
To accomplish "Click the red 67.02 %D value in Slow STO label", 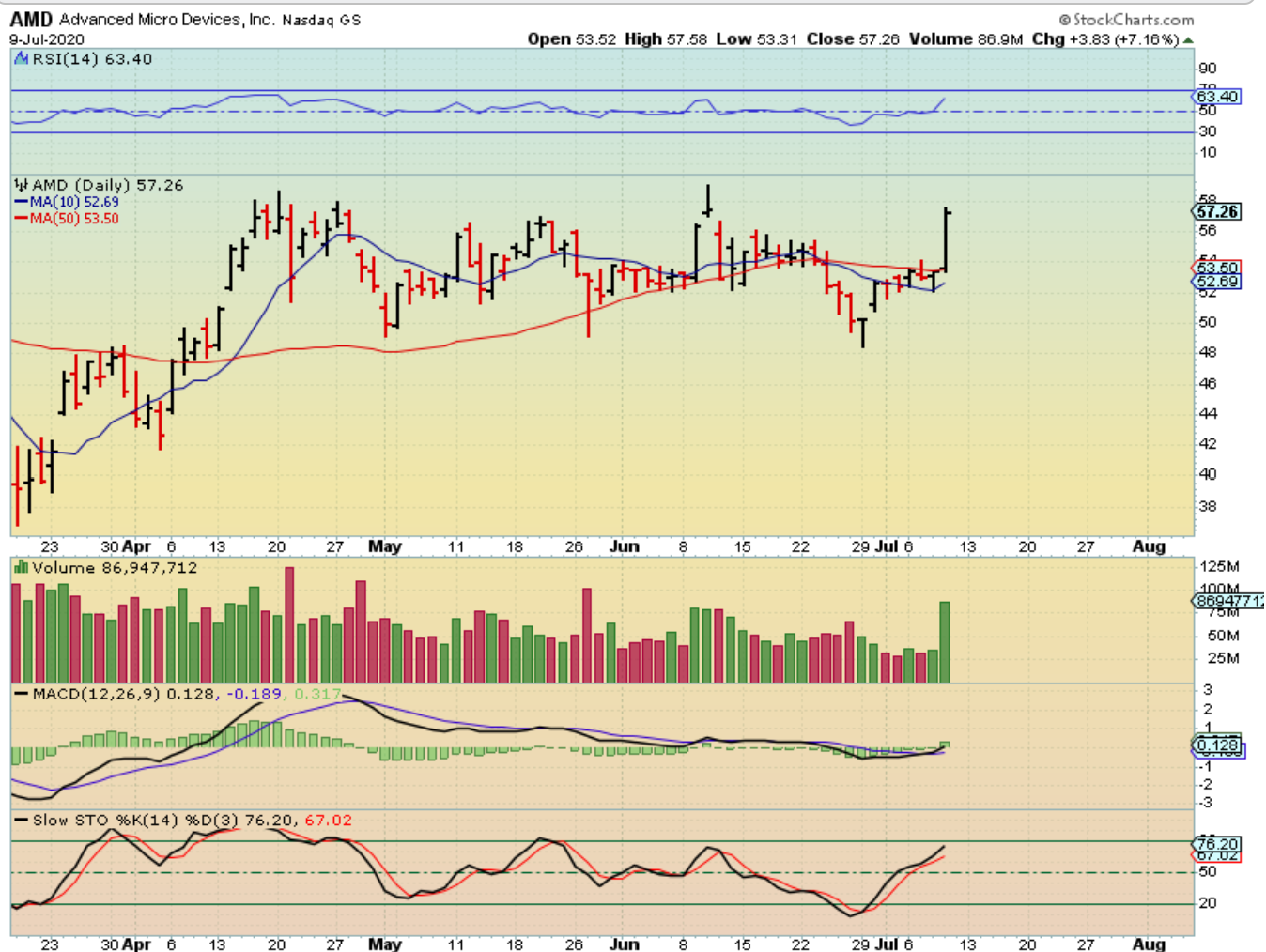I will [328, 821].
